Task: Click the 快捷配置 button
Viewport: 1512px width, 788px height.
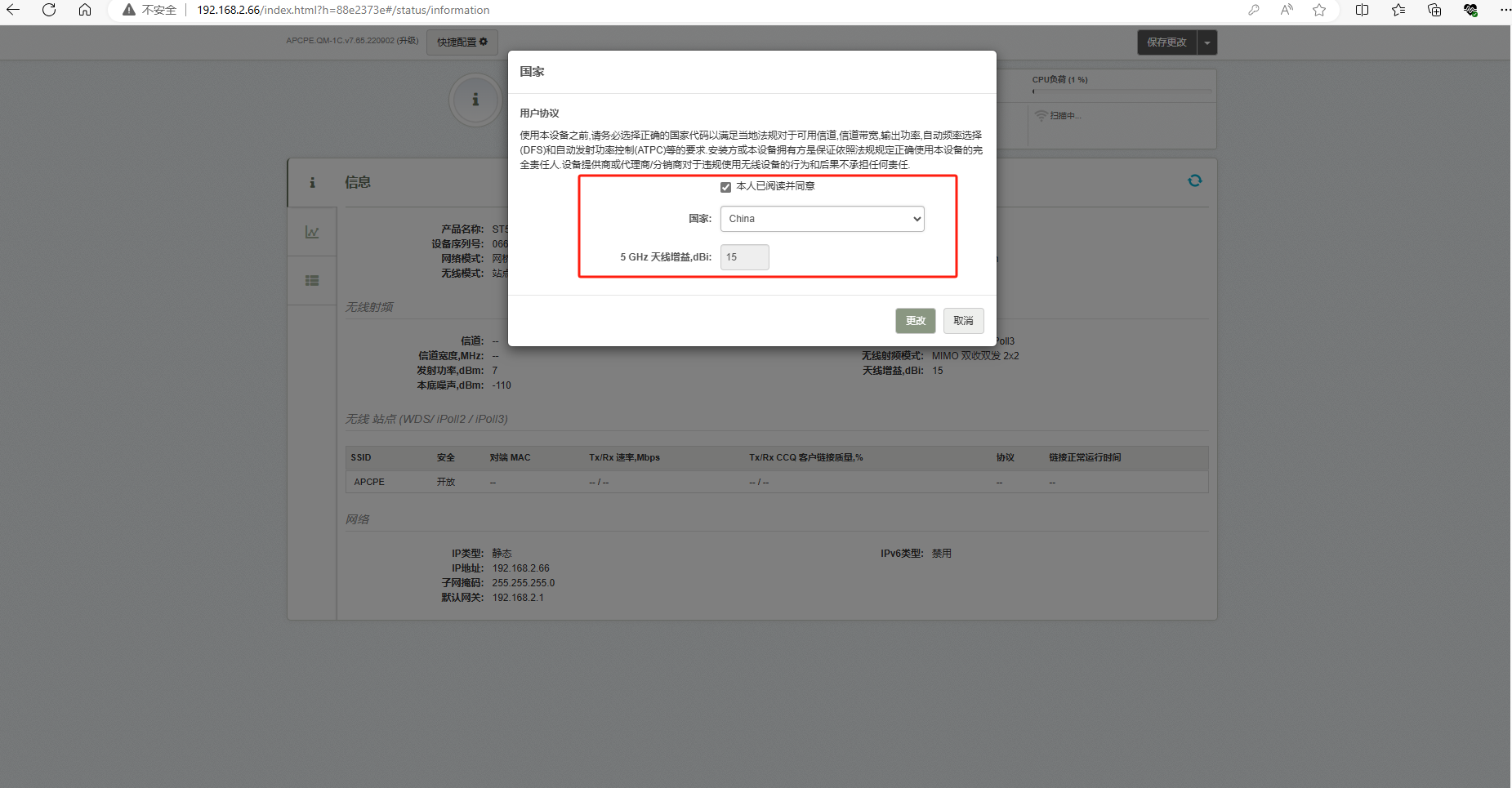Action: pyautogui.click(x=462, y=42)
